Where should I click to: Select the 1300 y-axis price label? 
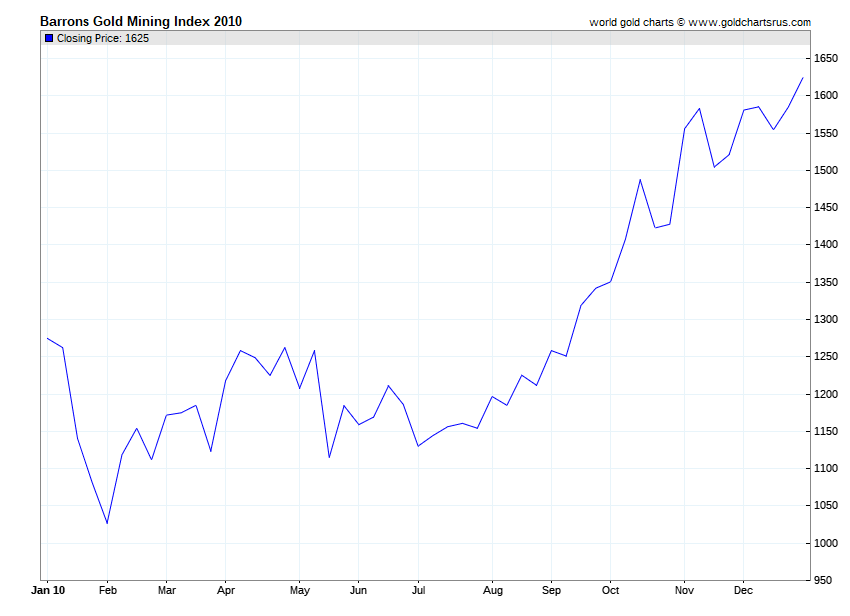coord(825,320)
